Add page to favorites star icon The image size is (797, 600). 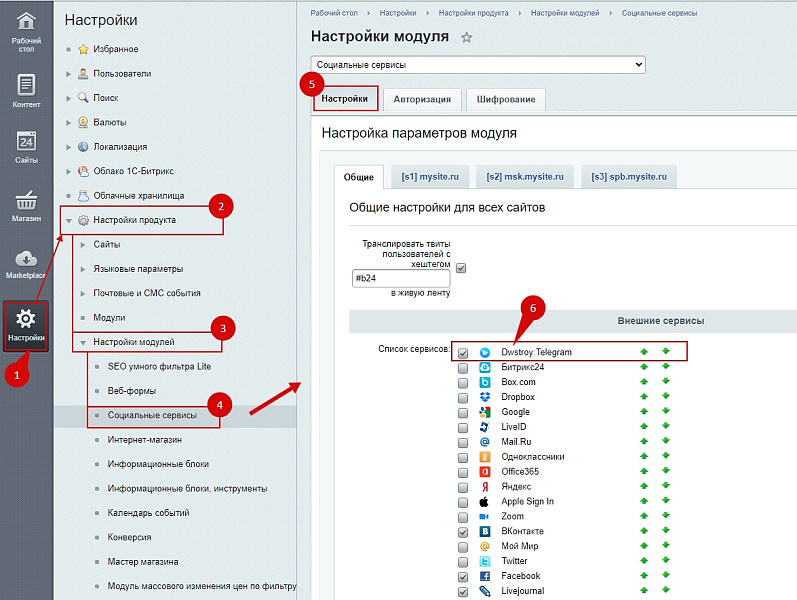pyautogui.click(x=467, y=38)
